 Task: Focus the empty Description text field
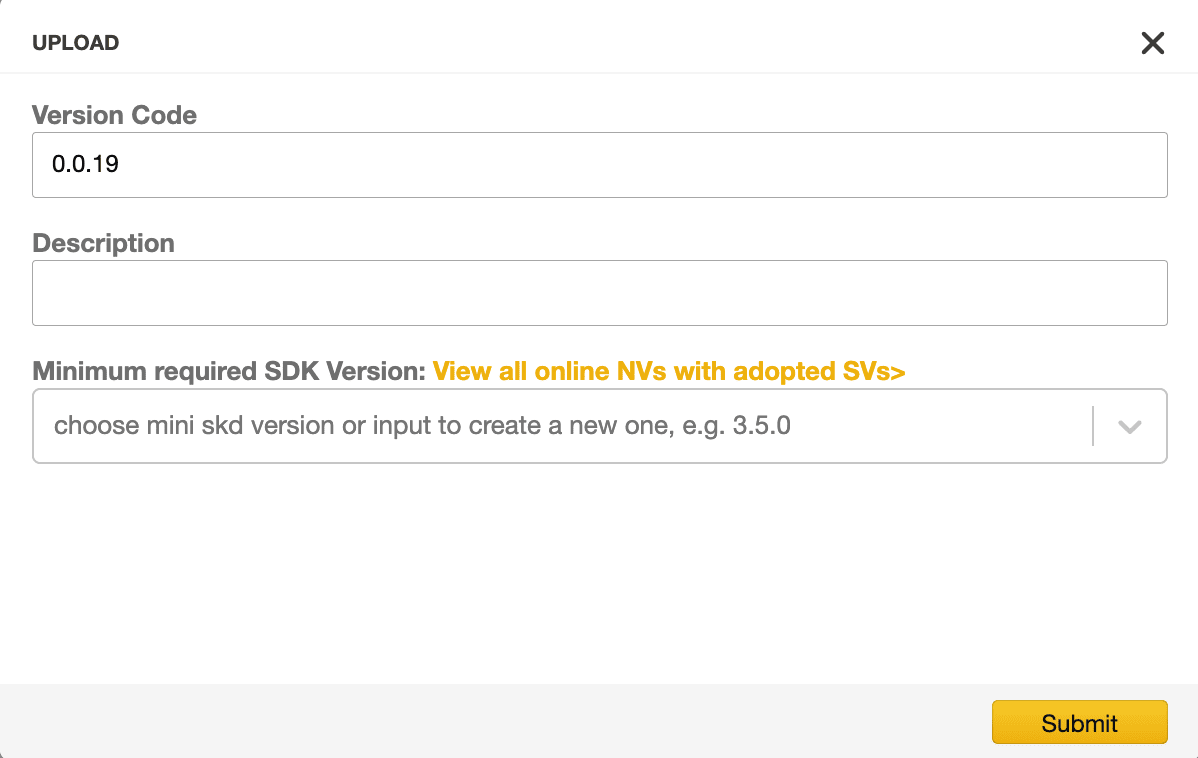[600, 293]
